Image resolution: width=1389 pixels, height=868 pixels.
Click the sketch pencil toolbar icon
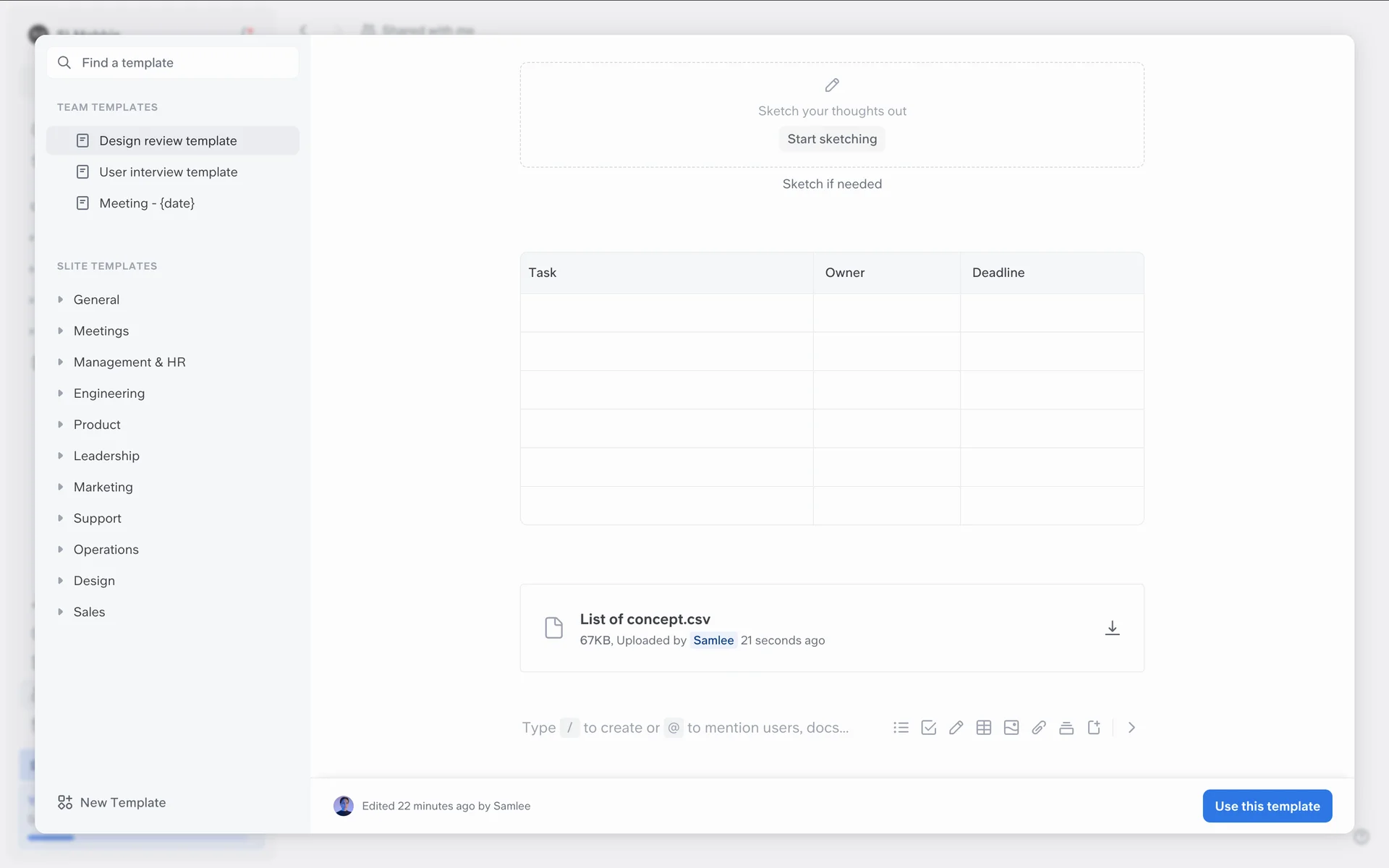(956, 728)
